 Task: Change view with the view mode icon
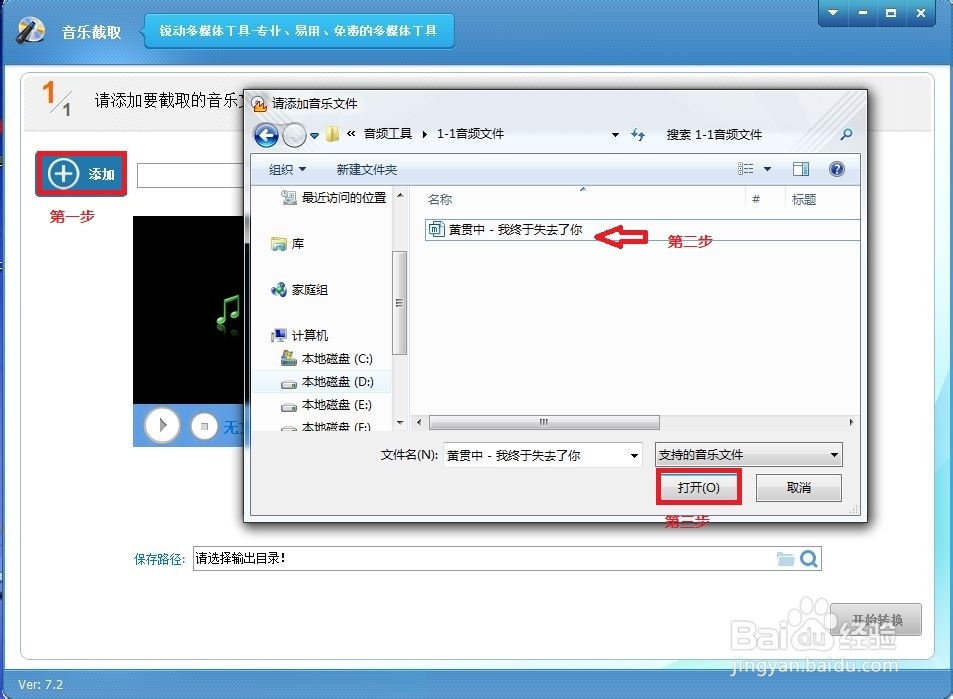point(746,168)
